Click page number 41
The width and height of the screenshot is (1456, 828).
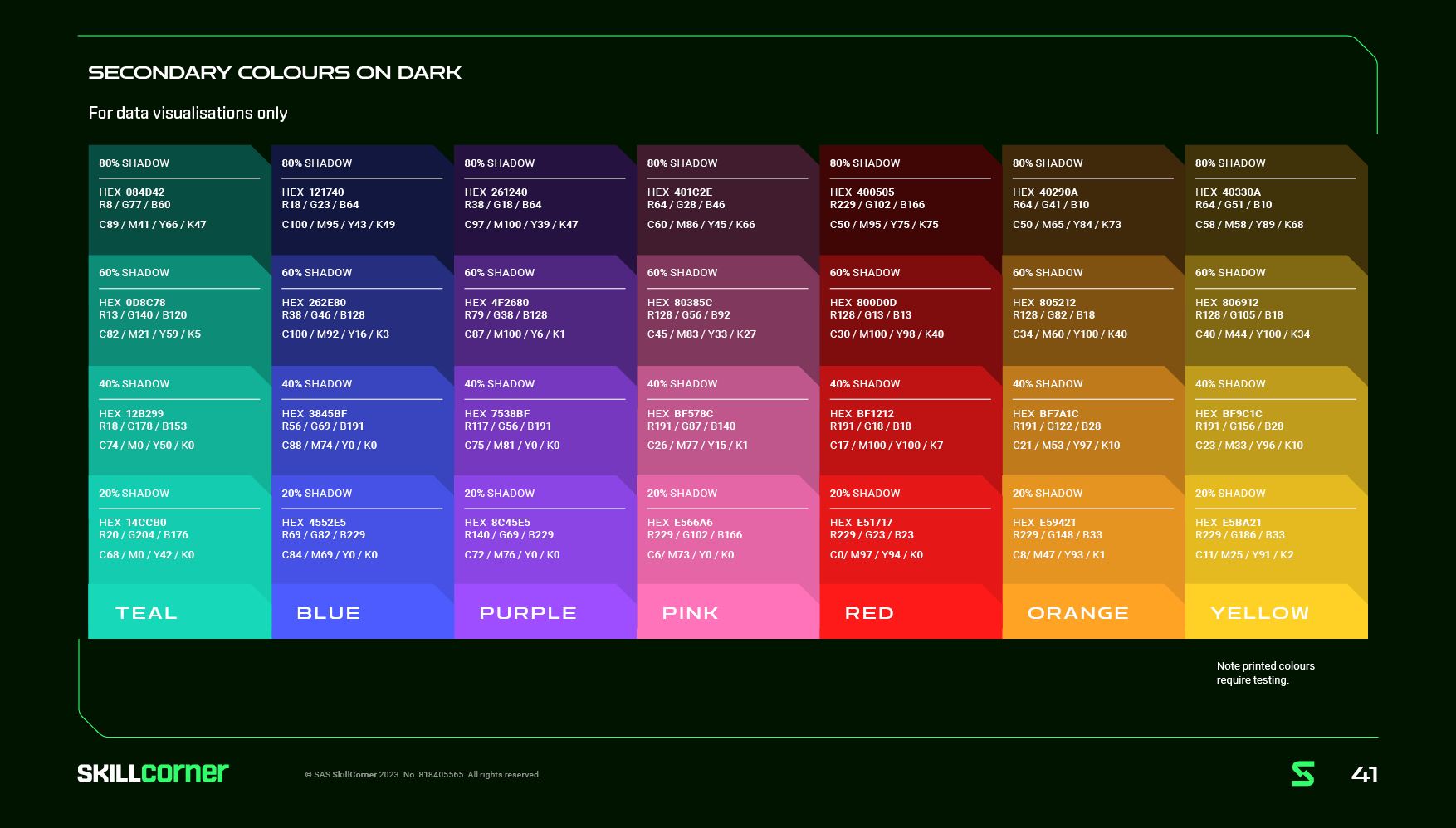click(1364, 774)
